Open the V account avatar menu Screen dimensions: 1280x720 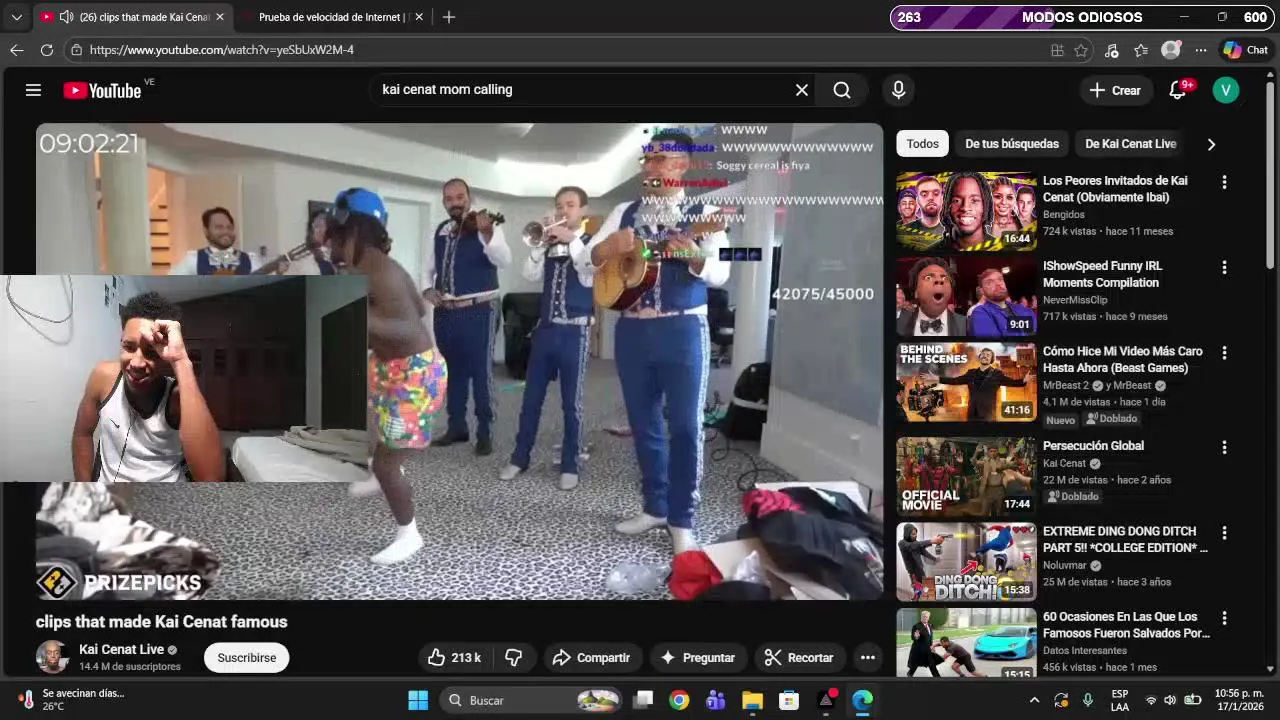coord(1226,90)
